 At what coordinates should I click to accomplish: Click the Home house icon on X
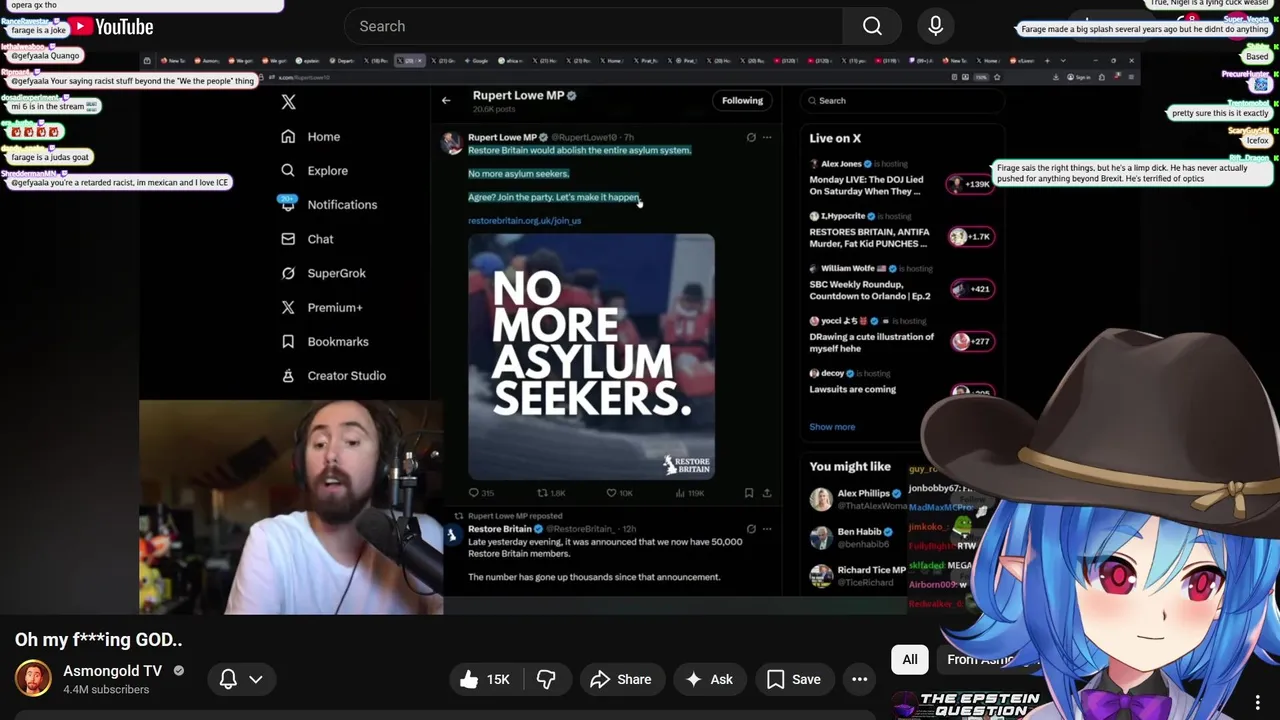point(288,137)
